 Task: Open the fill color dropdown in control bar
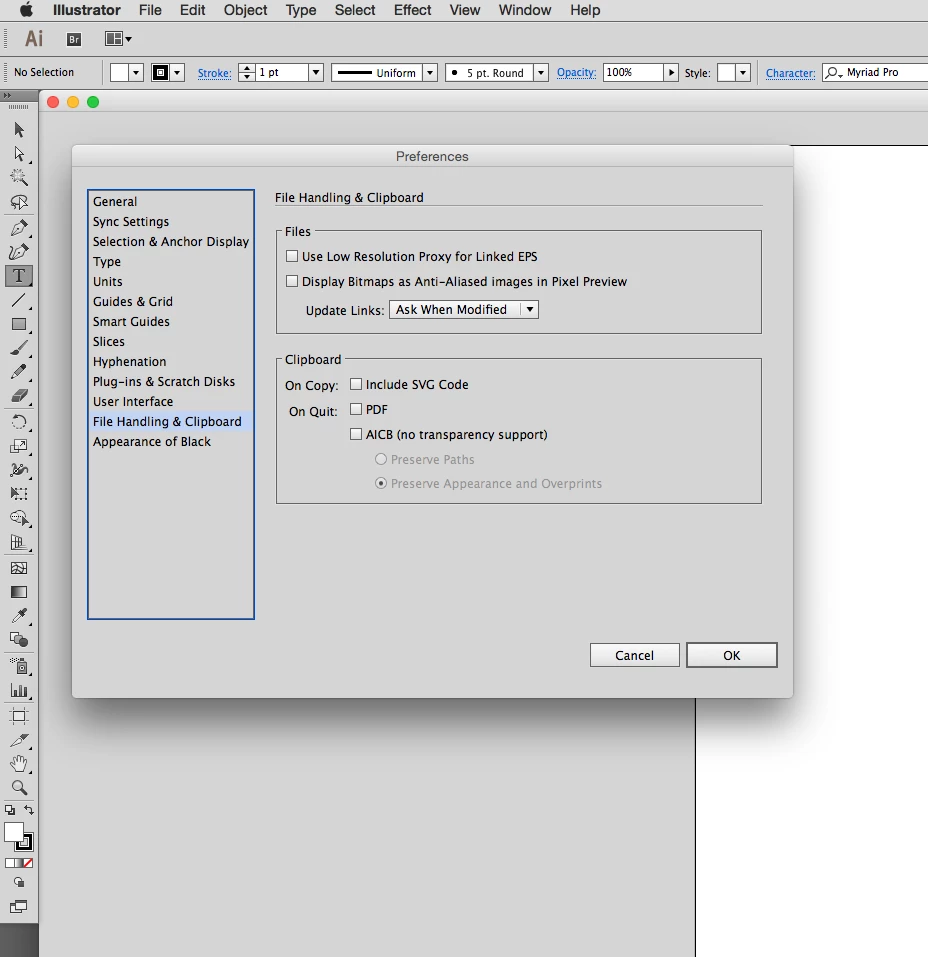(x=136, y=73)
